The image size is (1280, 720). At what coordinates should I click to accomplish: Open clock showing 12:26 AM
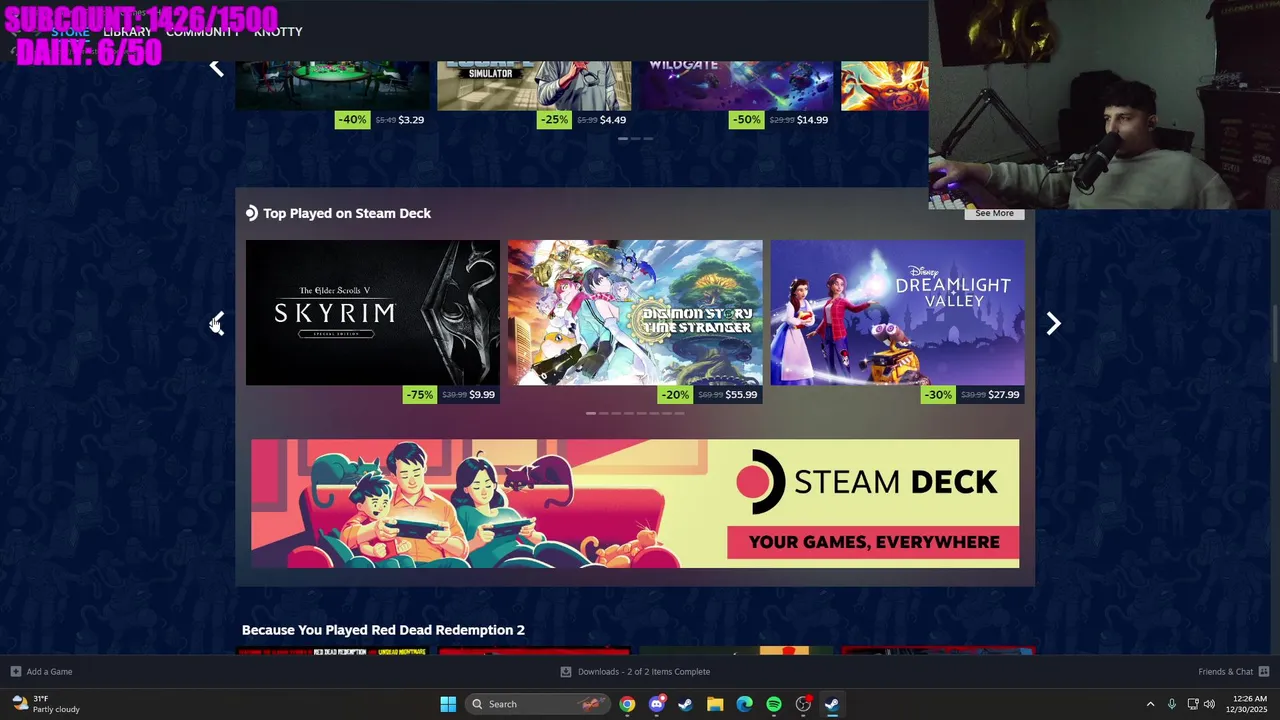click(x=1245, y=704)
